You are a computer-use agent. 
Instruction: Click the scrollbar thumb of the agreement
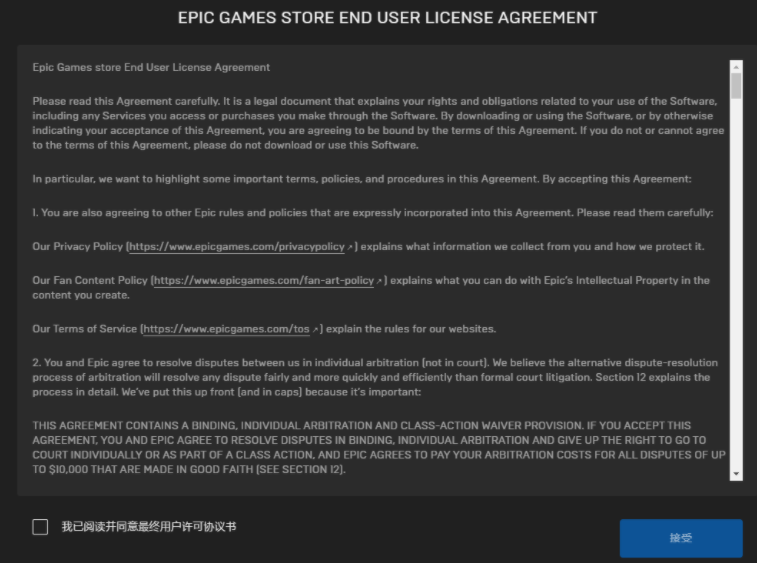[736, 86]
